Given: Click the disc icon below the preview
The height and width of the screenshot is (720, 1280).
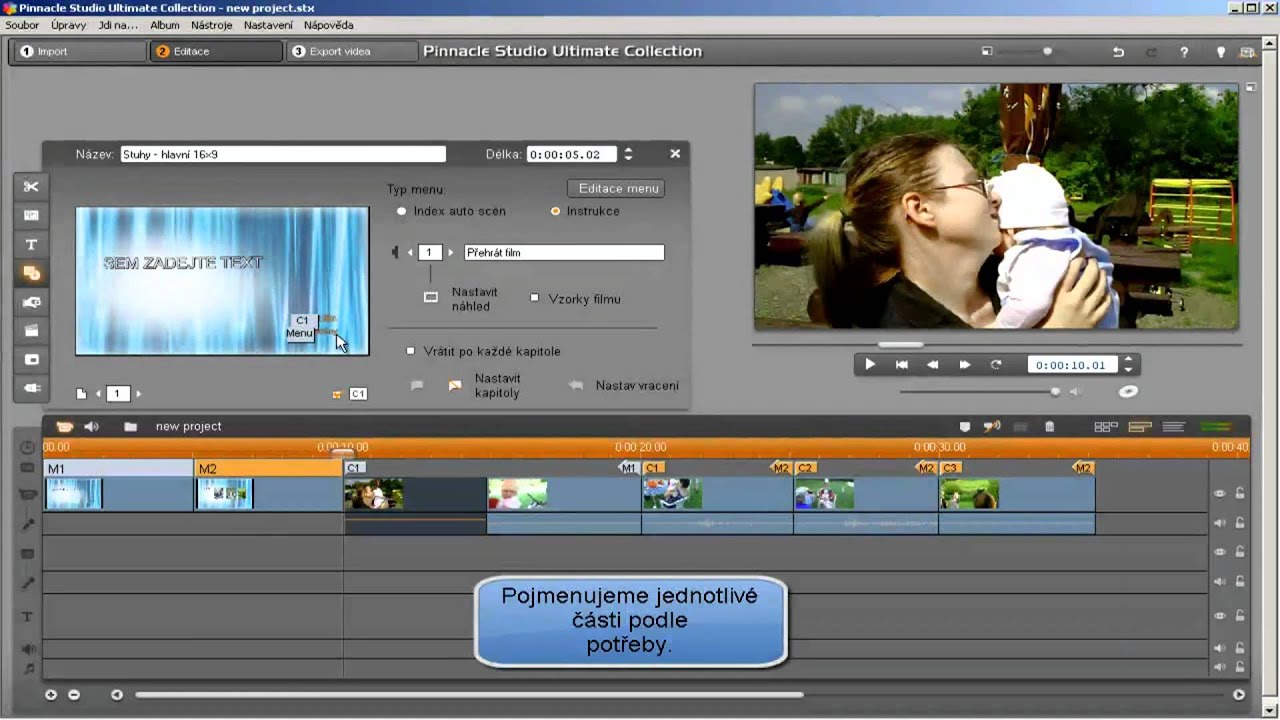Looking at the screenshot, I should tap(1128, 391).
